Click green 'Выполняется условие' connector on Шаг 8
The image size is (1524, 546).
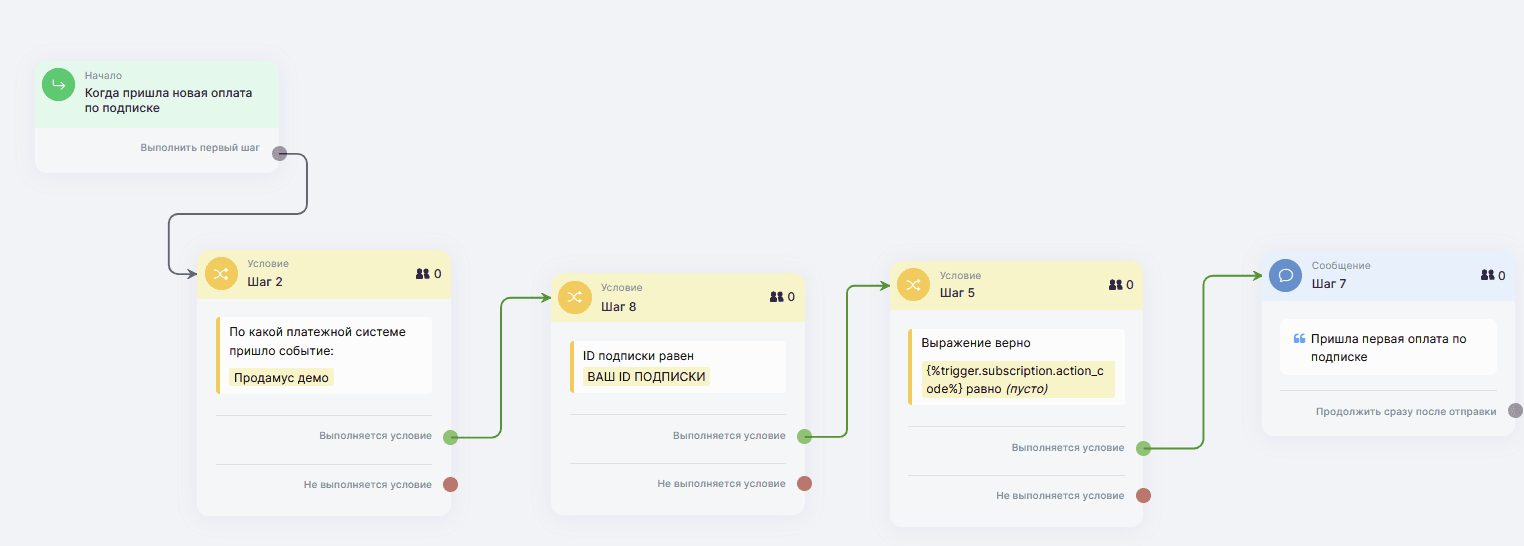(804, 436)
